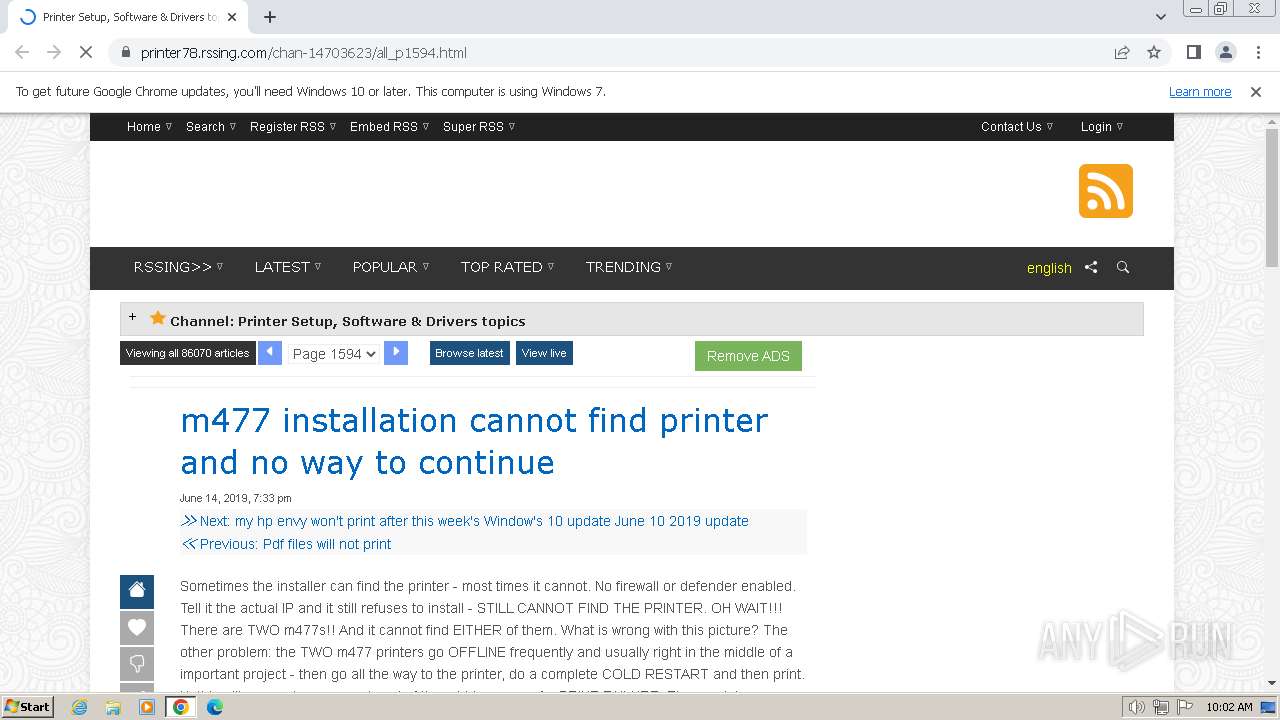The image size is (1280, 720).
Task: Dismiss the Chrome update notice
Action: pyautogui.click(x=1256, y=91)
